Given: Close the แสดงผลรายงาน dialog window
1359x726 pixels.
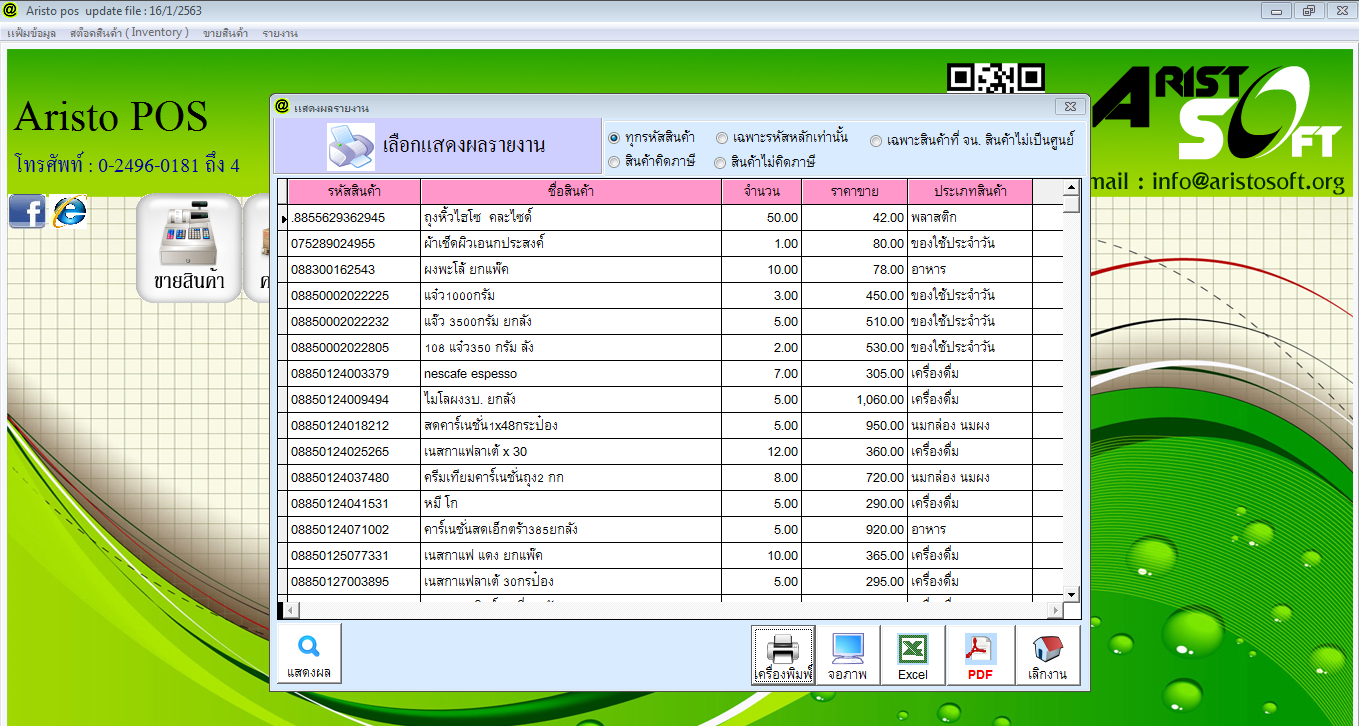Looking at the screenshot, I should tap(1071, 106).
